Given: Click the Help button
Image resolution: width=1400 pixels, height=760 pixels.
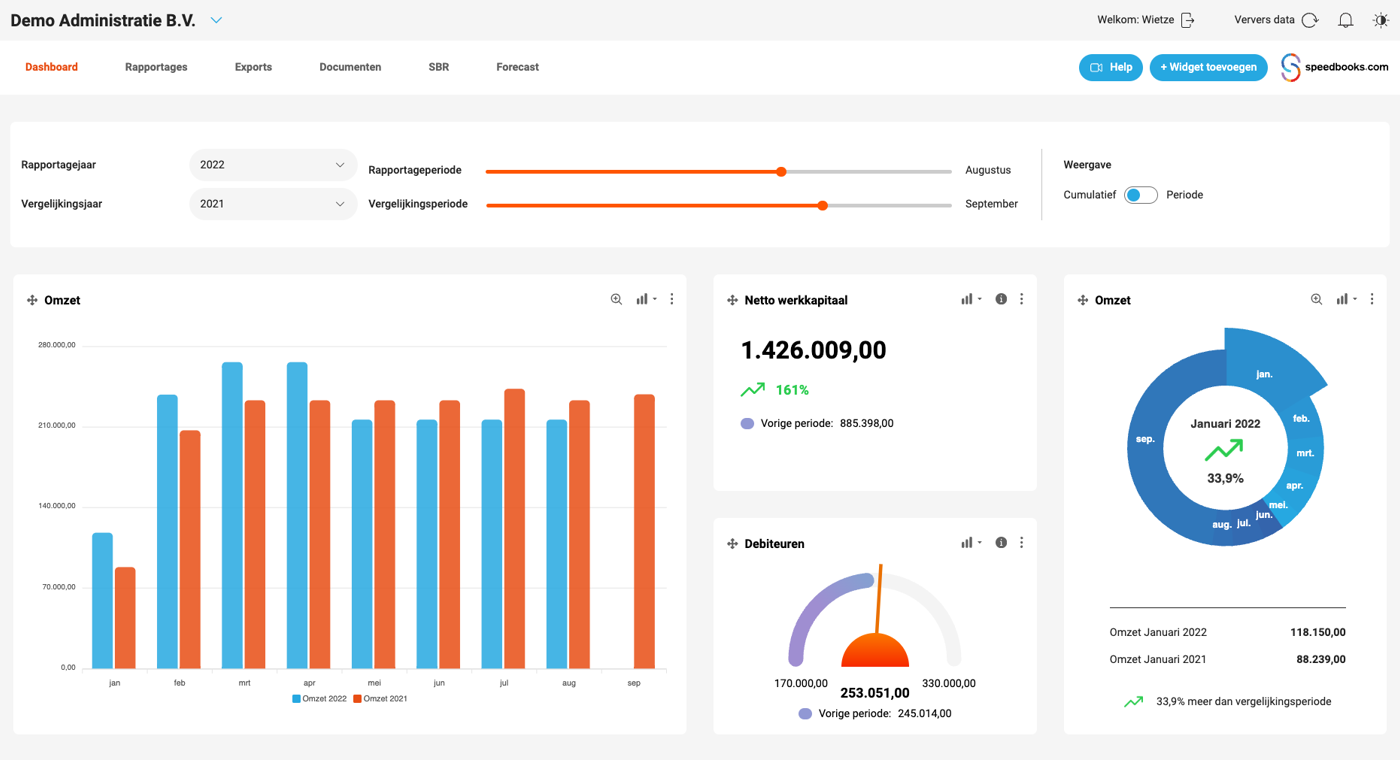Looking at the screenshot, I should pyautogui.click(x=1110, y=67).
